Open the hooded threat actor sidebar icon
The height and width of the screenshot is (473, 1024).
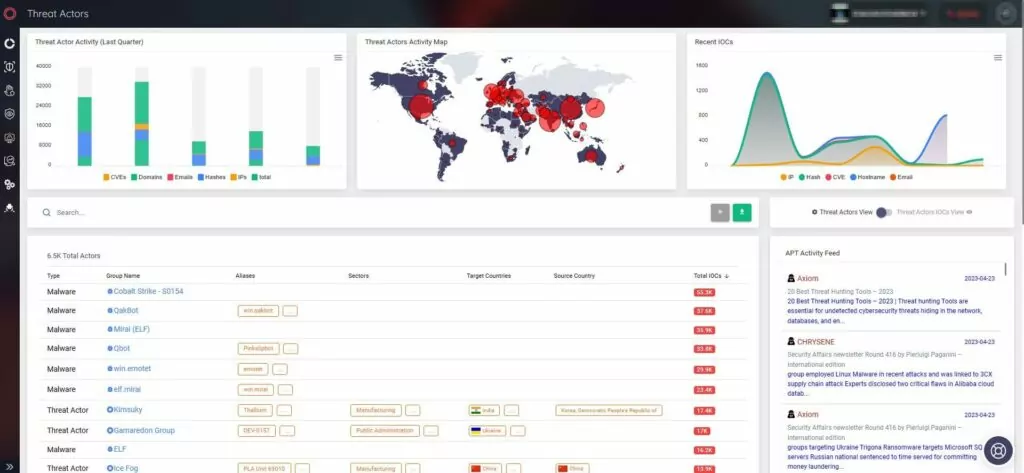point(9,208)
